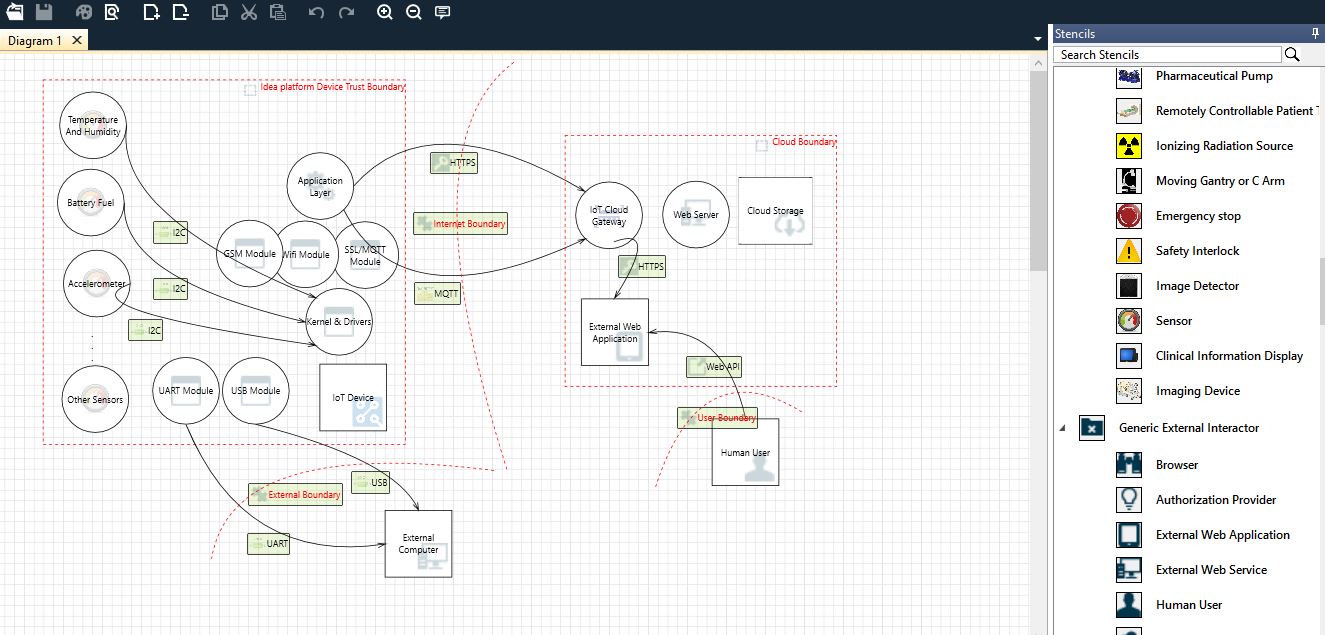Image resolution: width=1325 pixels, height=635 pixels.
Task: Select the Temperature And Humidity node
Action: [93, 126]
